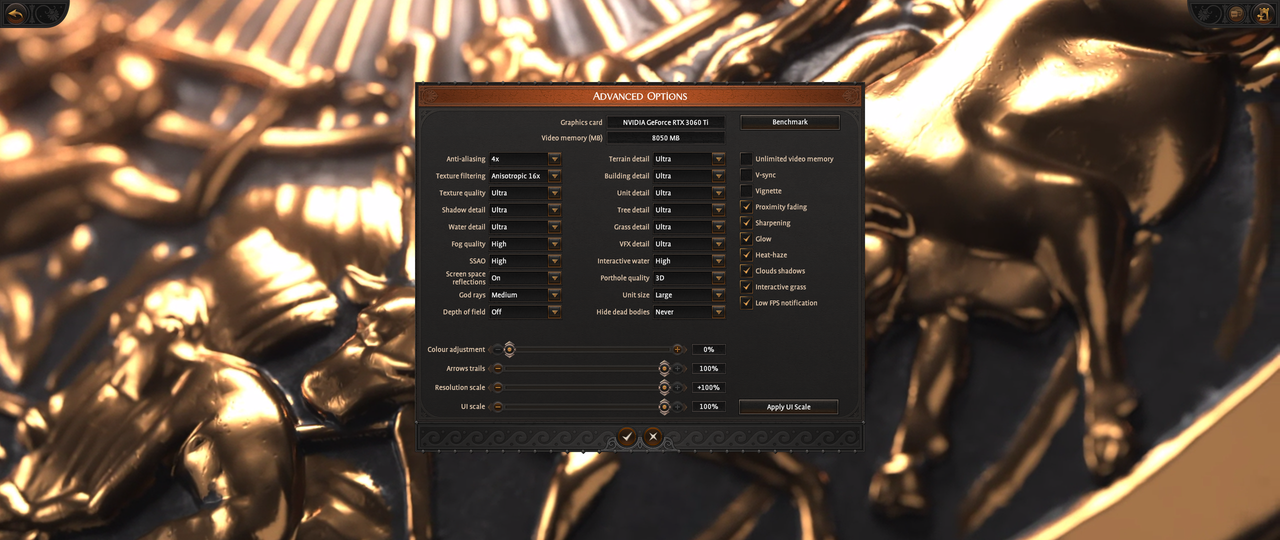The width and height of the screenshot is (1280, 540).
Task: Run the Benchmark button
Action: click(790, 122)
